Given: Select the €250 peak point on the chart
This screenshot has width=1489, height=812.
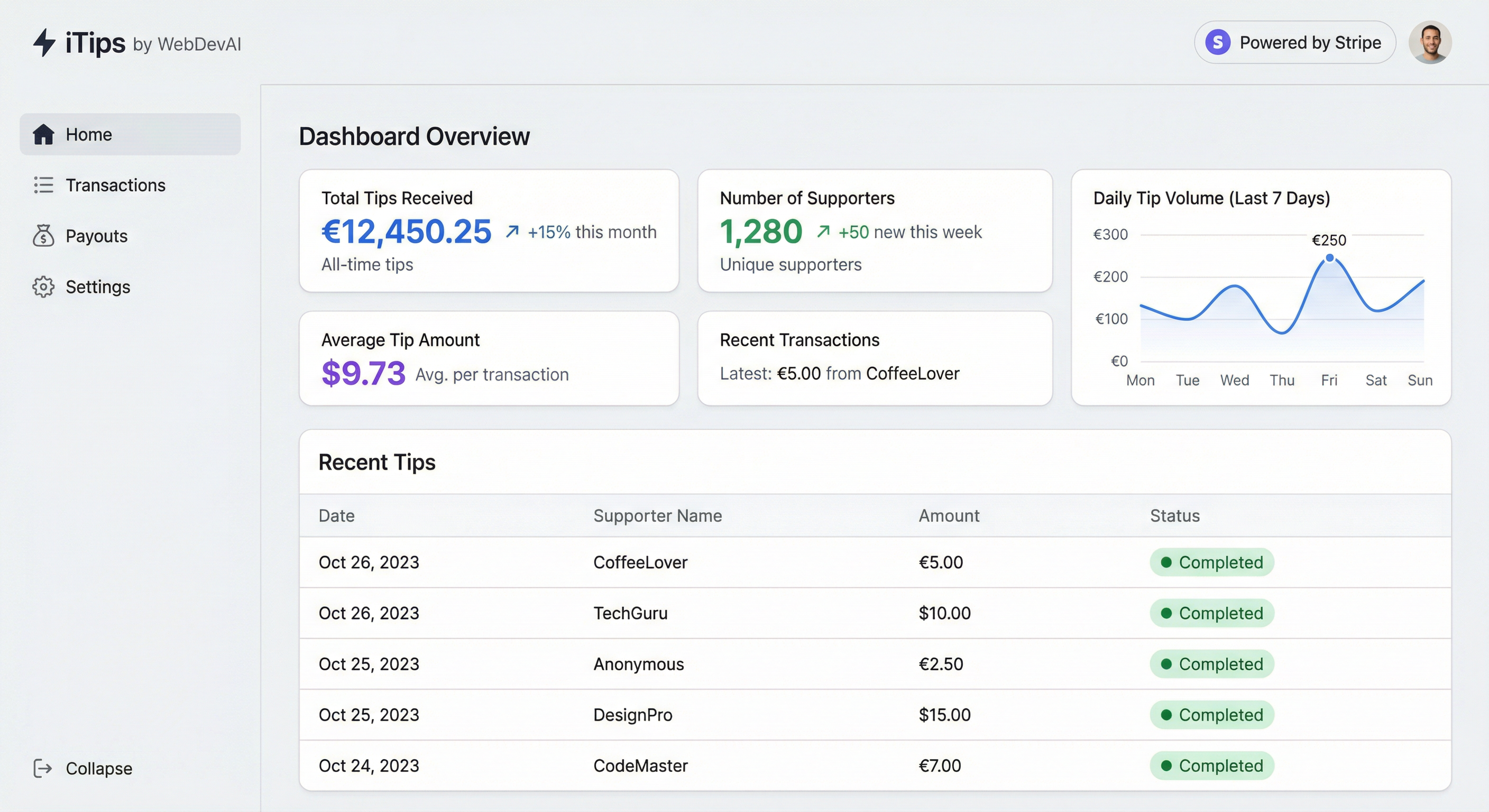Looking at the screenshot, I should point(1329,258).
